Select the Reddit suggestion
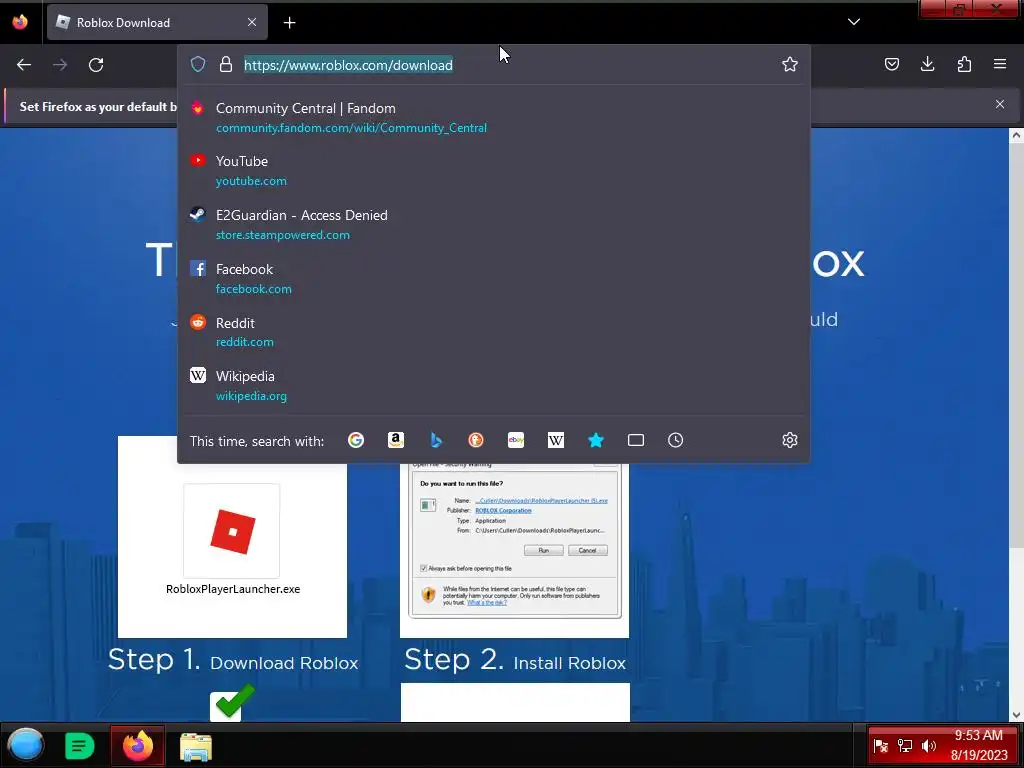The height and width of the screenshot is (768, 1024). [x=494, y=332]
